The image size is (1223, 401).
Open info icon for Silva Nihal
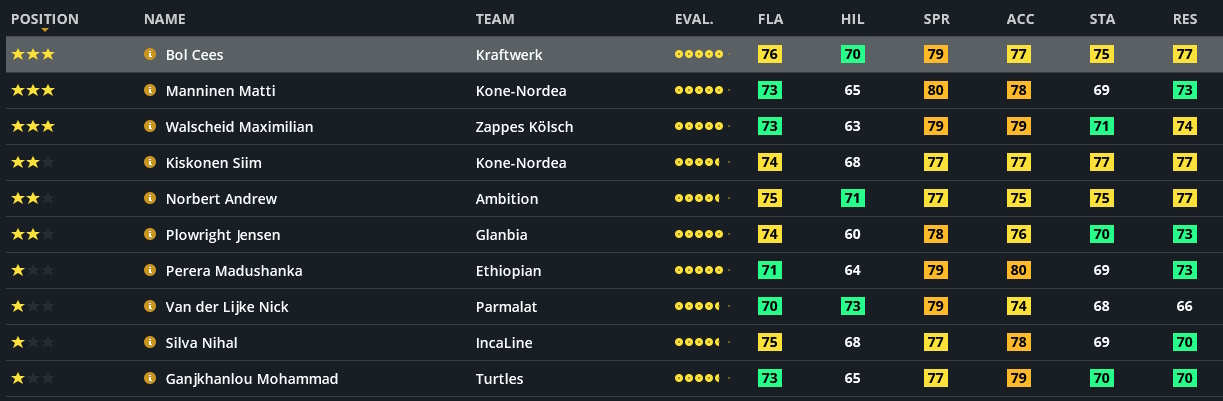tap(150, 343)
